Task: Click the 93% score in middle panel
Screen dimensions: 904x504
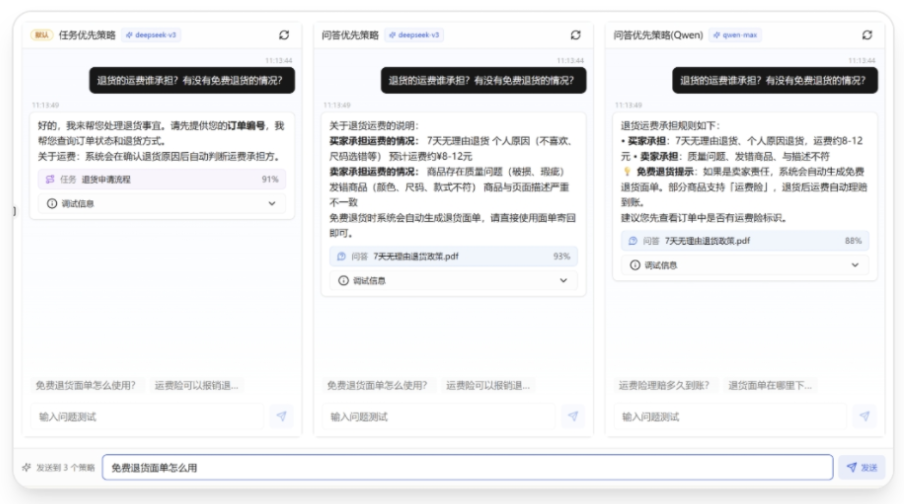Action: 562,256
